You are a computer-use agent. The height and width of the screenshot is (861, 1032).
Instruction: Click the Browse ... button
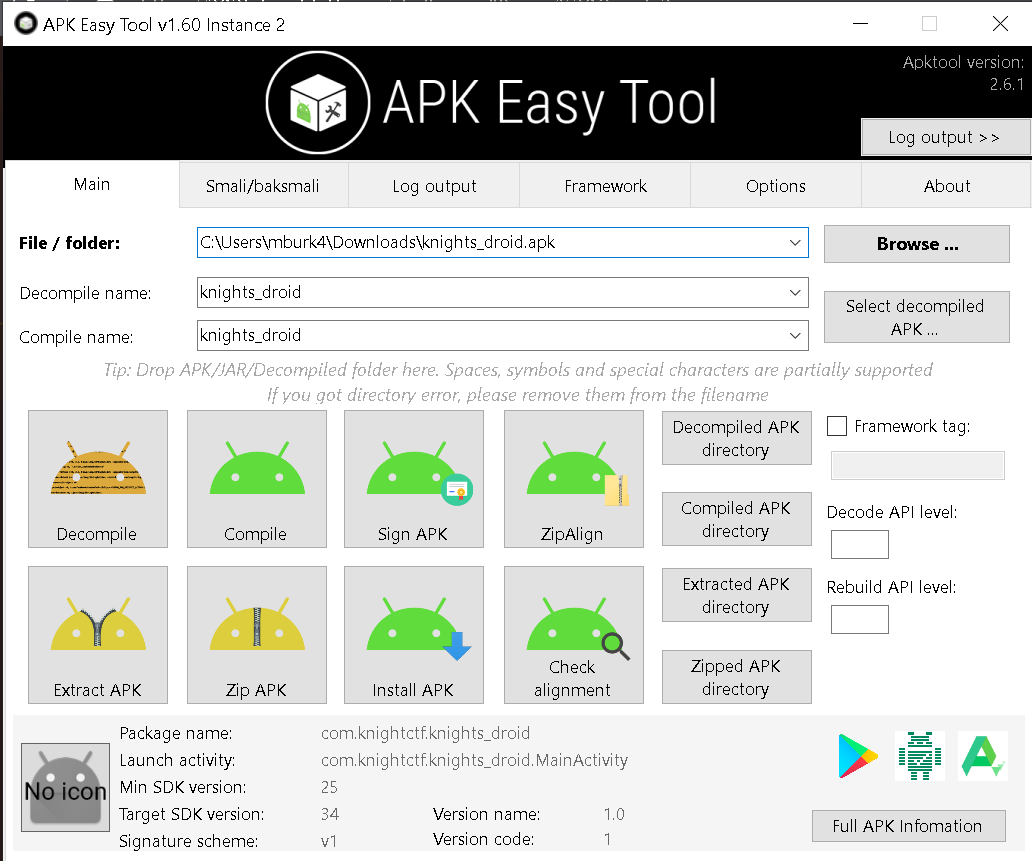tap(917, 244)
